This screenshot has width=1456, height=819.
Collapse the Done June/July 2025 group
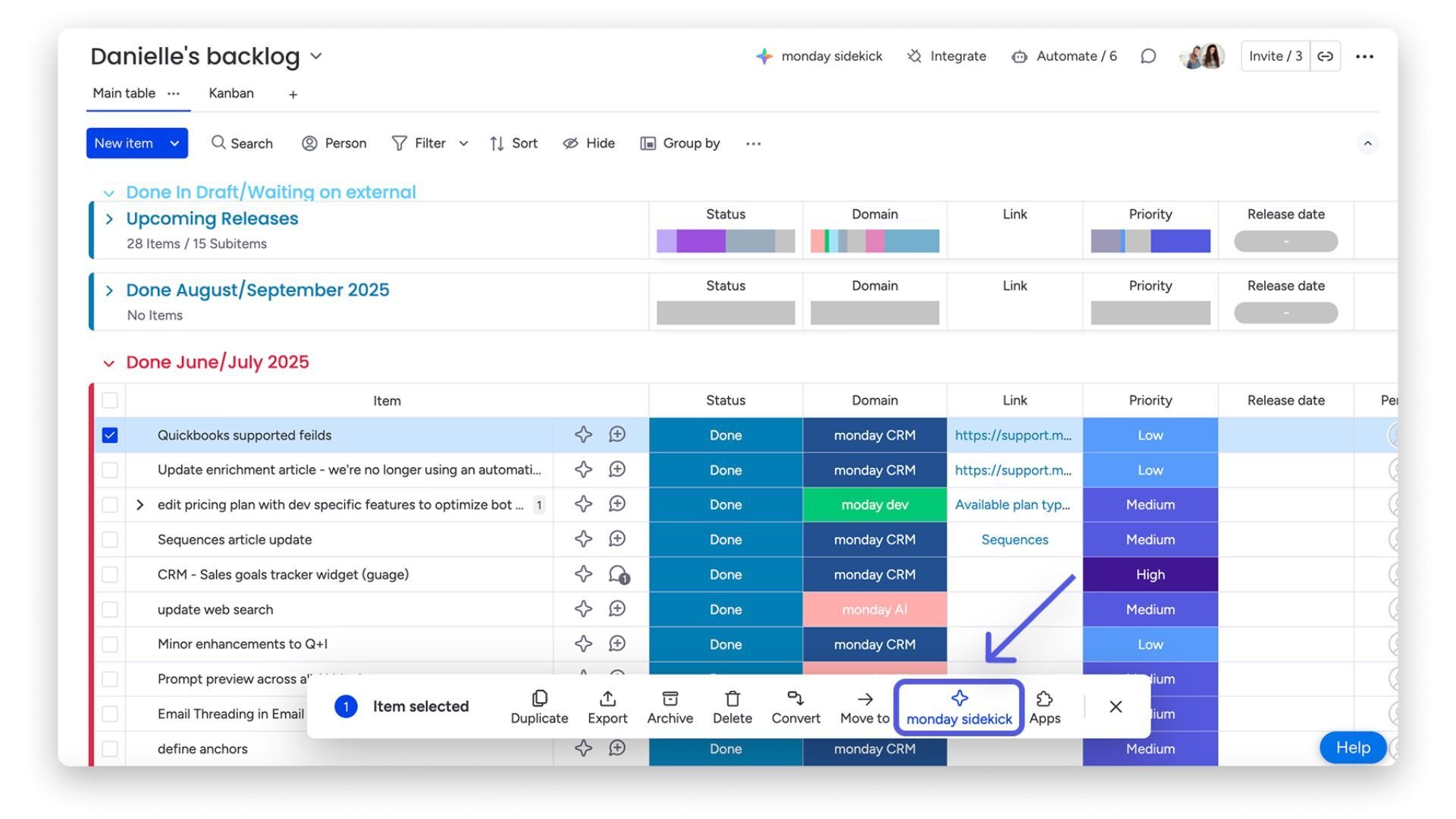tap(108, 363)
